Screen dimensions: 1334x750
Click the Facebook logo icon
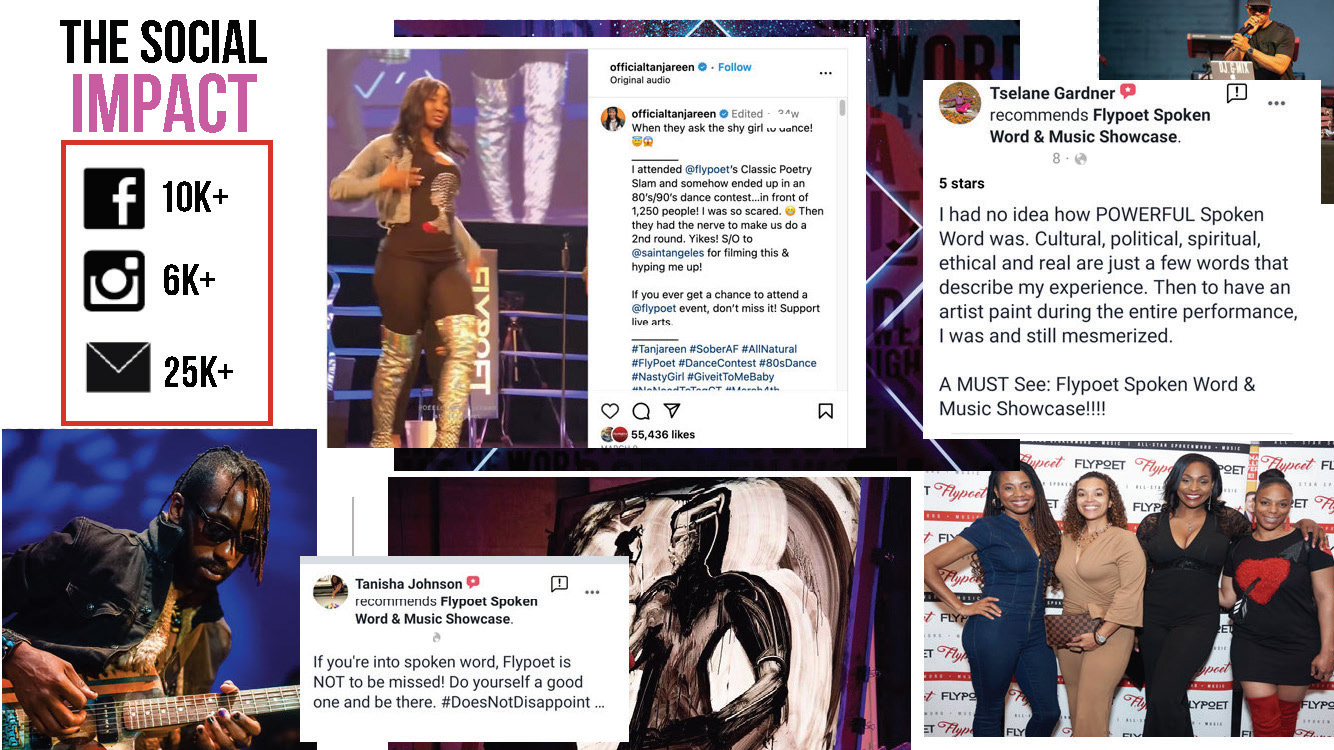tap(114, 199)
